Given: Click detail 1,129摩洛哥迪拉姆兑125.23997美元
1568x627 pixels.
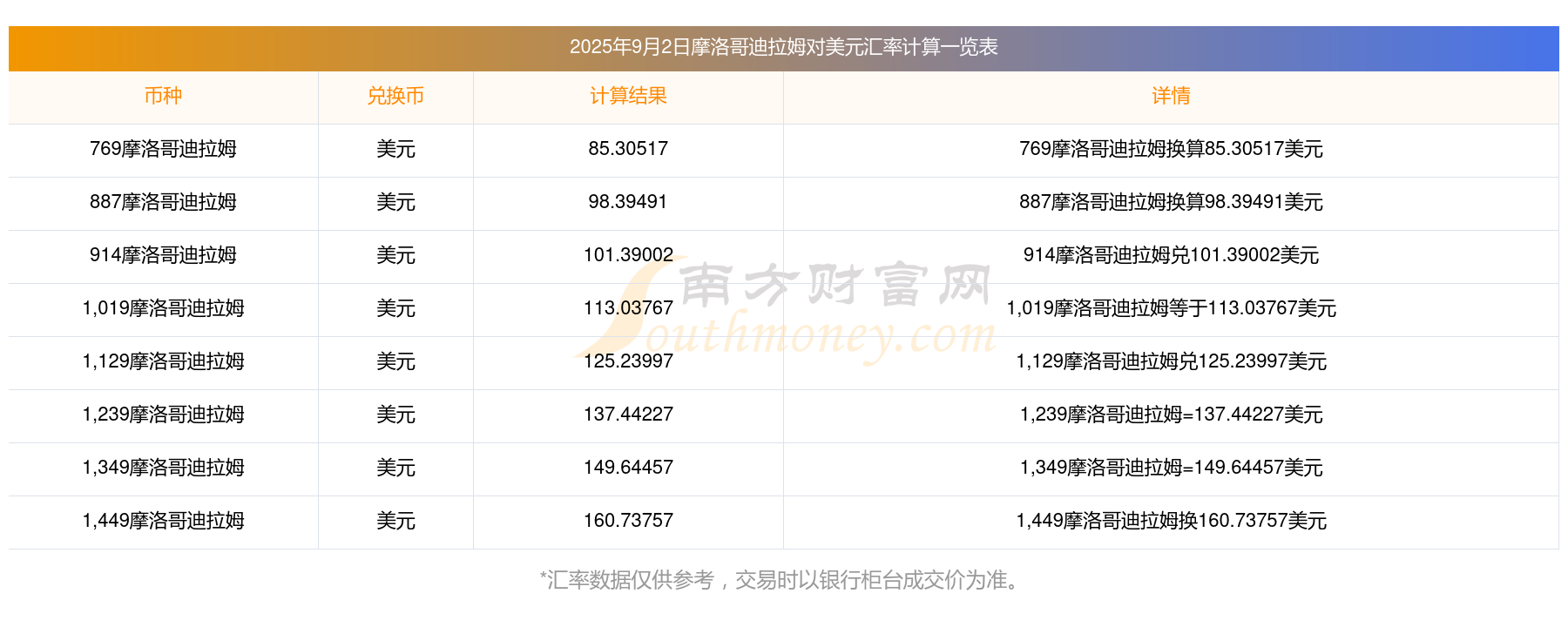Looking at the screenshot, I should (1171, 361).
